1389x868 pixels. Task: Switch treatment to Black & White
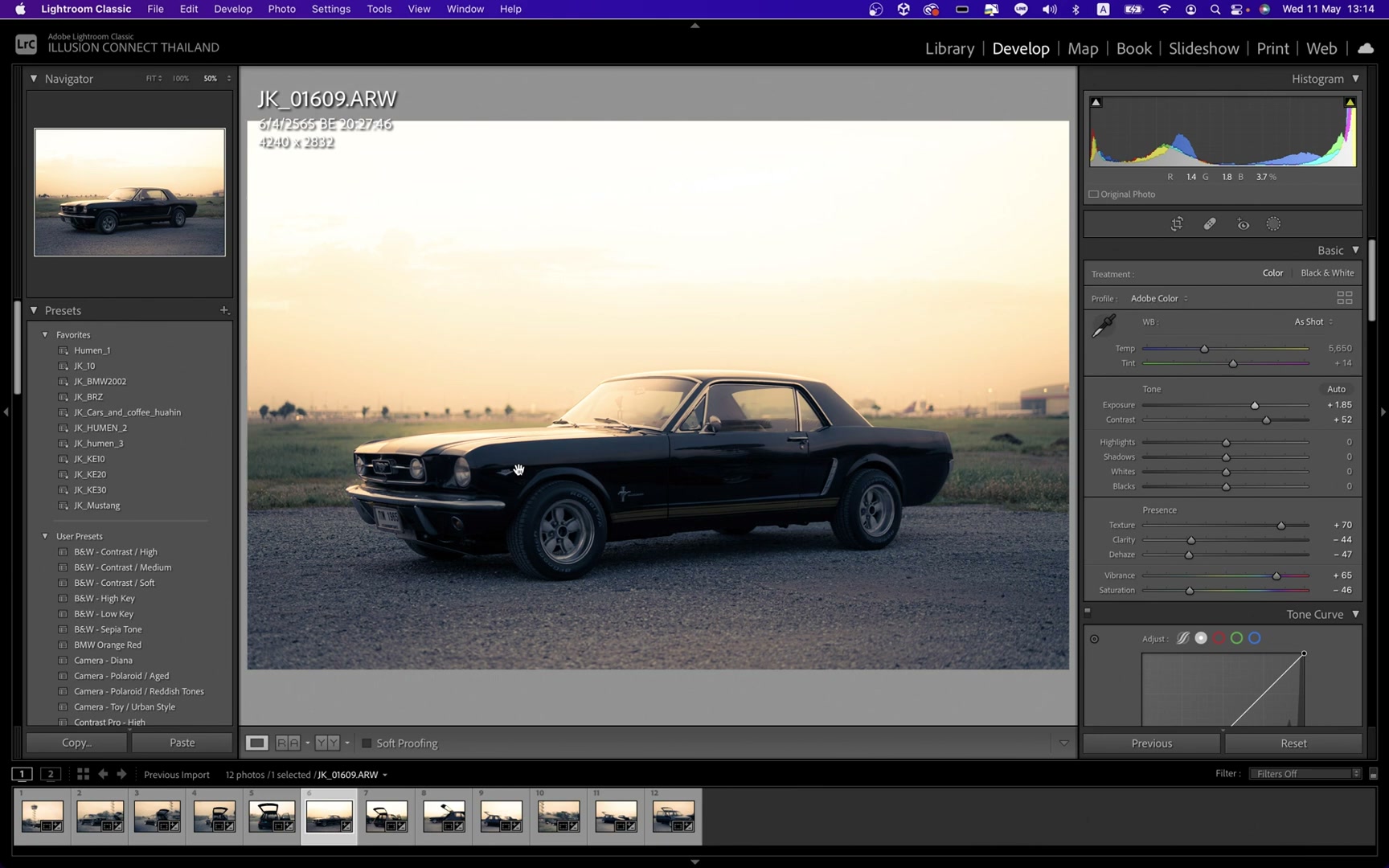1327,273
